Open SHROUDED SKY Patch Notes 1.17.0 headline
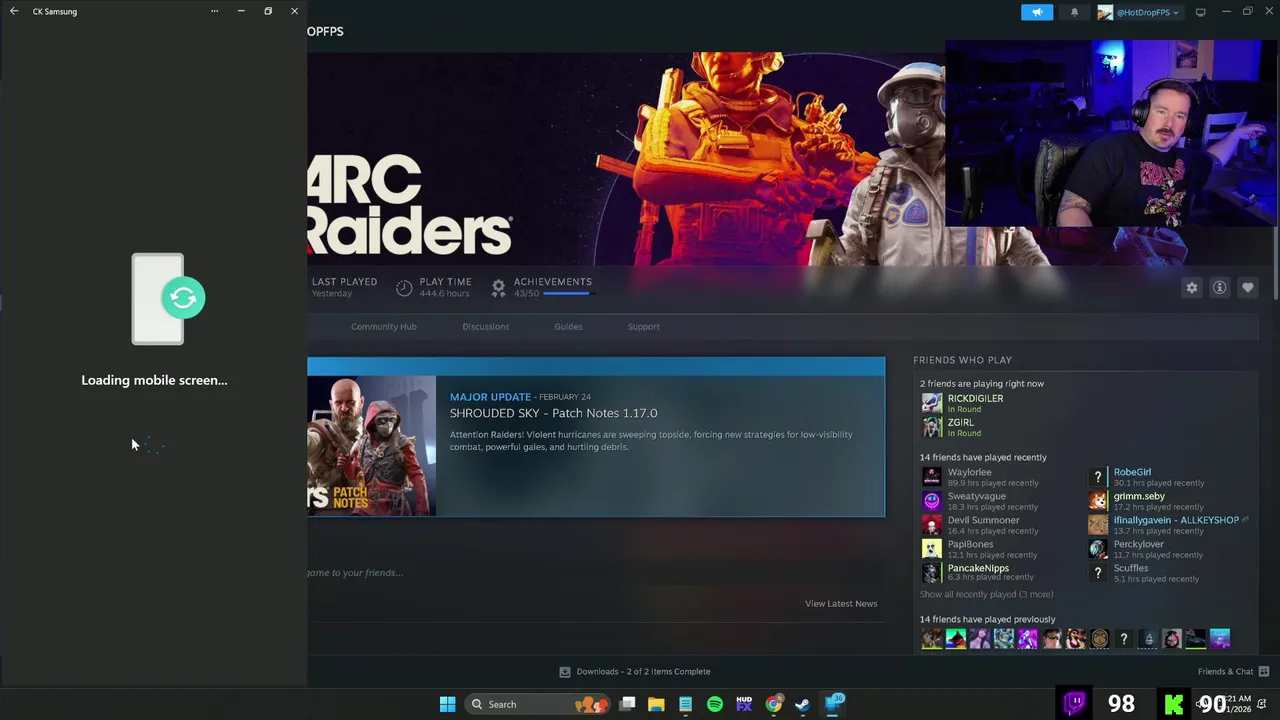 tap(553, 413)
